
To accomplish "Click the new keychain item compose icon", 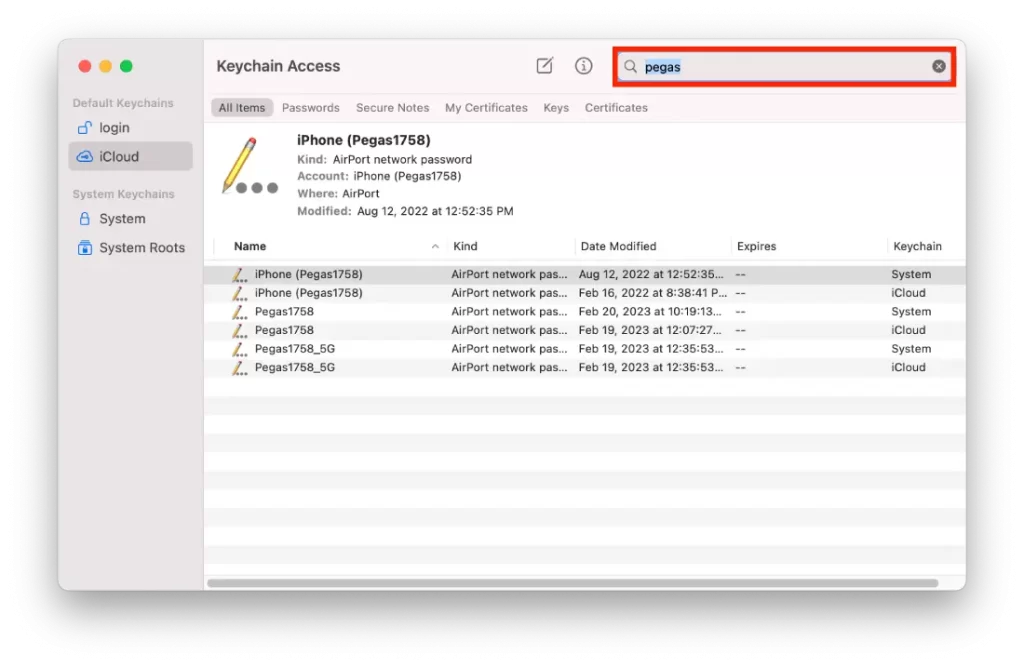I will (545, 65).
